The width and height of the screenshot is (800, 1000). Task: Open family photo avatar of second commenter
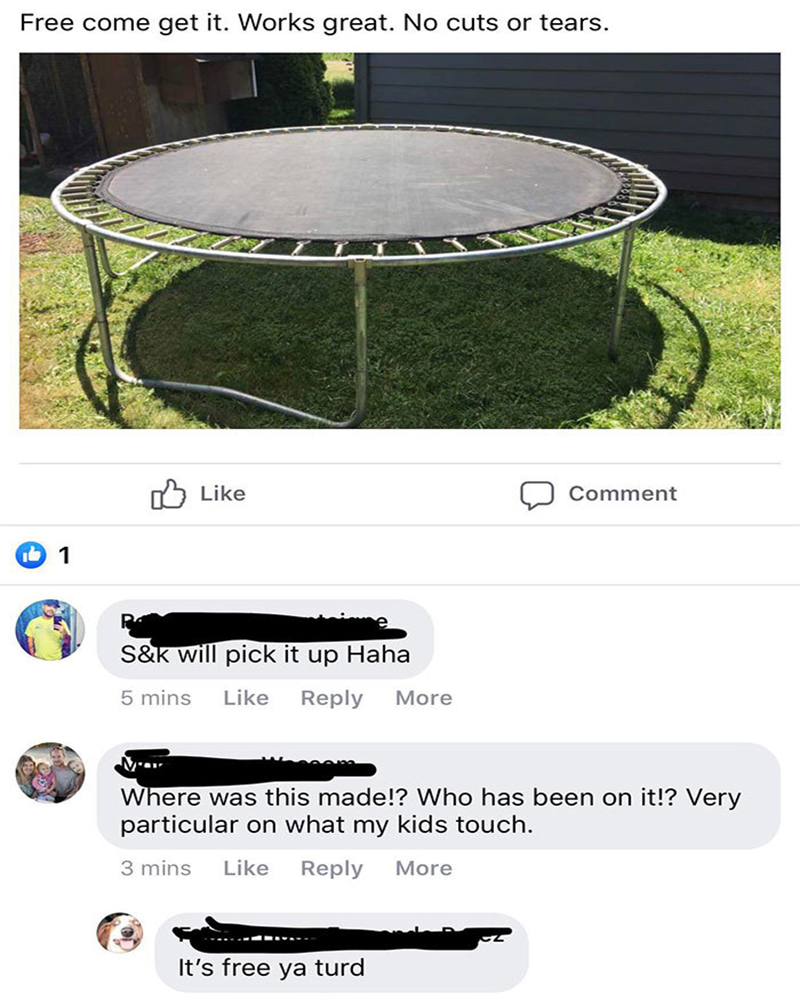pyautogui.click(x=50, y=772)
